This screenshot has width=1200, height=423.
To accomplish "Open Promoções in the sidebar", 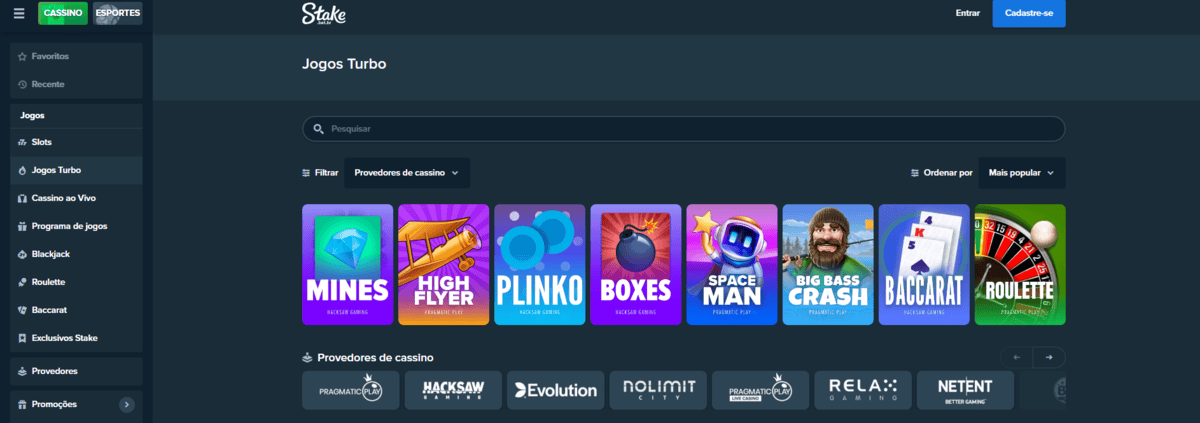I will click(x=77, y=404).
